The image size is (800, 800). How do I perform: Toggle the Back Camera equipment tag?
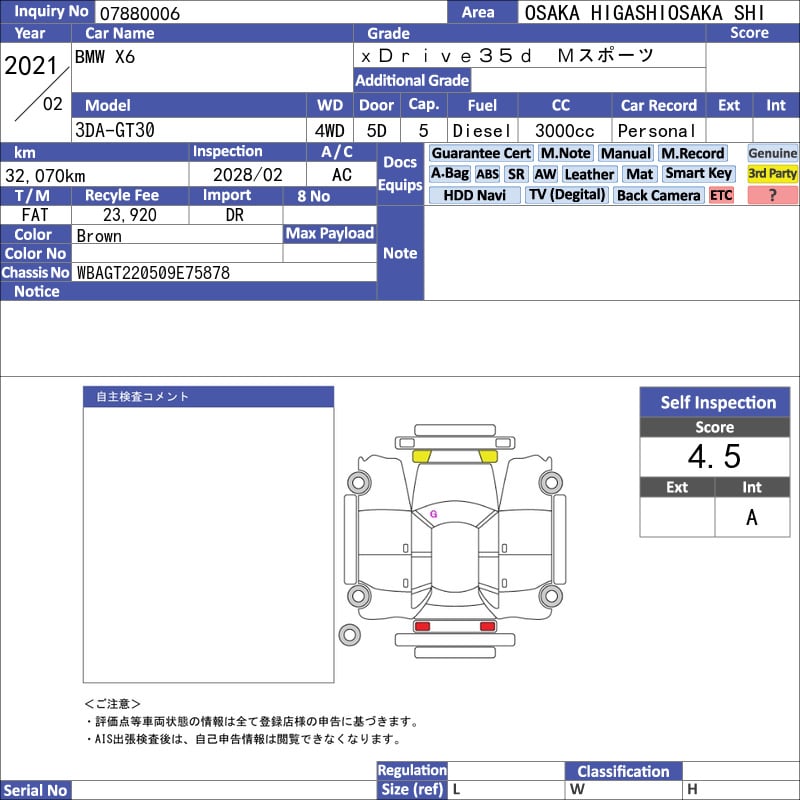(658, 195)
